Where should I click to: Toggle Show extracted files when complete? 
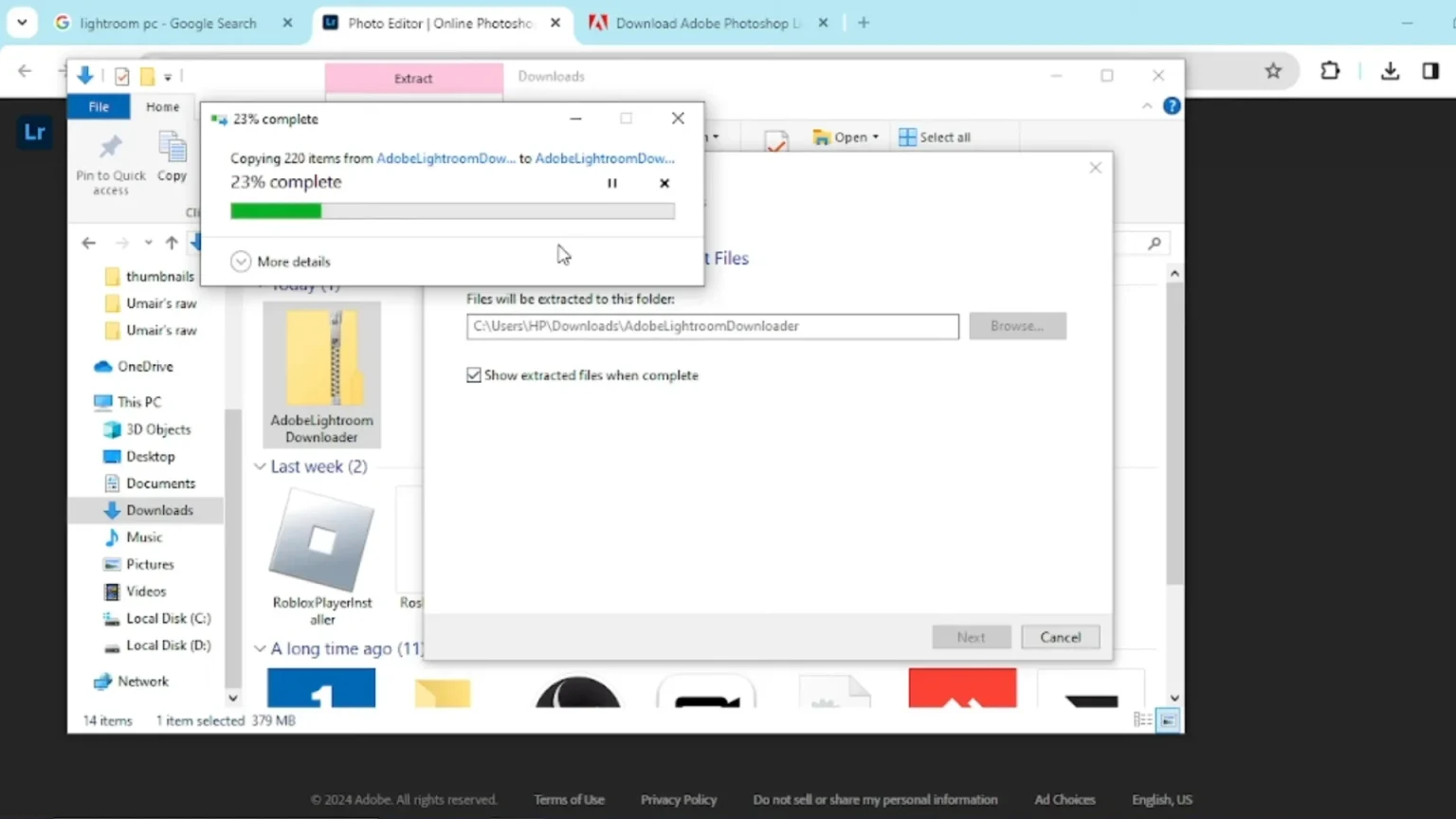474,375
